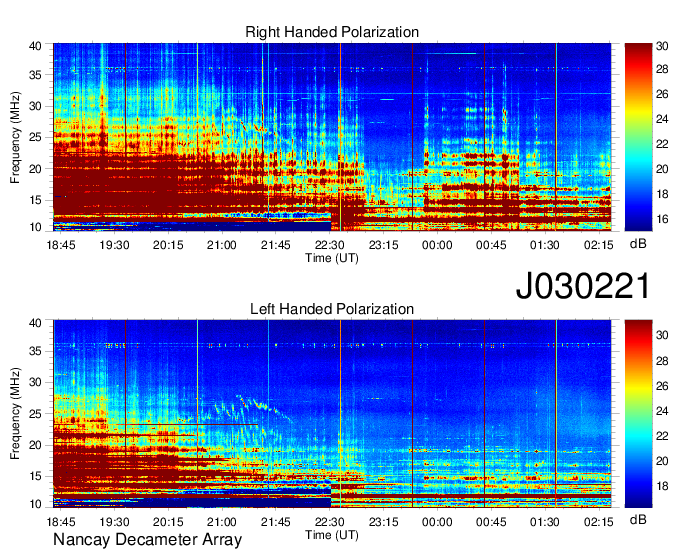This screenshot has height=552, width=680.
Task: Click the 00:00 time tick on the Right Handed plot
Action: [437, 245]
